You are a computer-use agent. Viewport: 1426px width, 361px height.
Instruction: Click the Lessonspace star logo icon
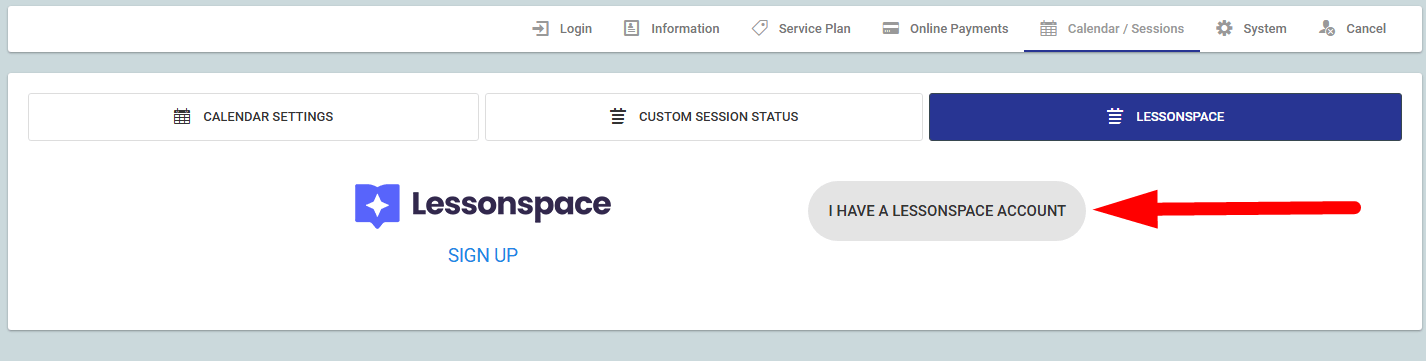coord(377,206)
